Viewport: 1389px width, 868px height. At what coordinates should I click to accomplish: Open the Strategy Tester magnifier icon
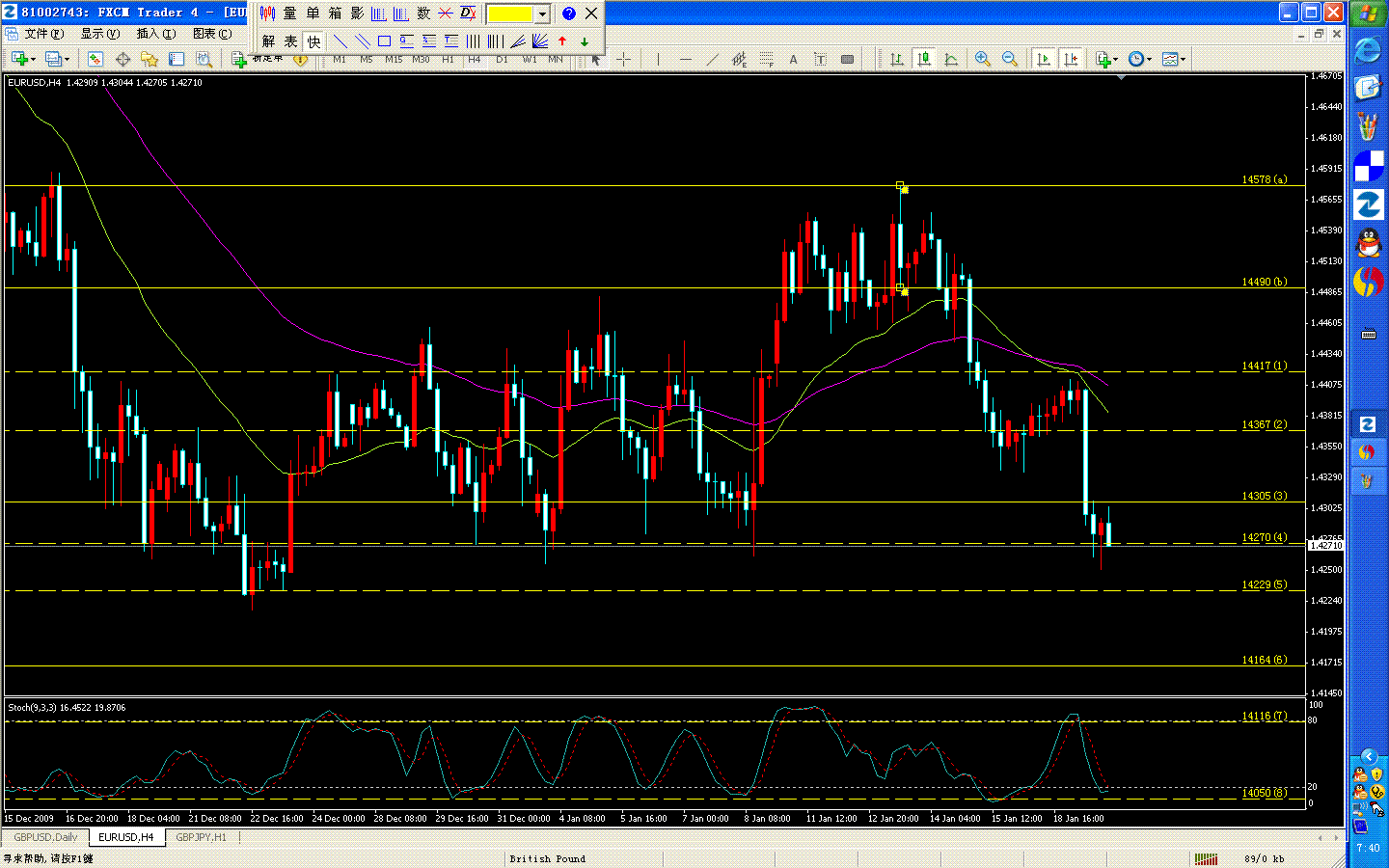[x=204, y=60]
